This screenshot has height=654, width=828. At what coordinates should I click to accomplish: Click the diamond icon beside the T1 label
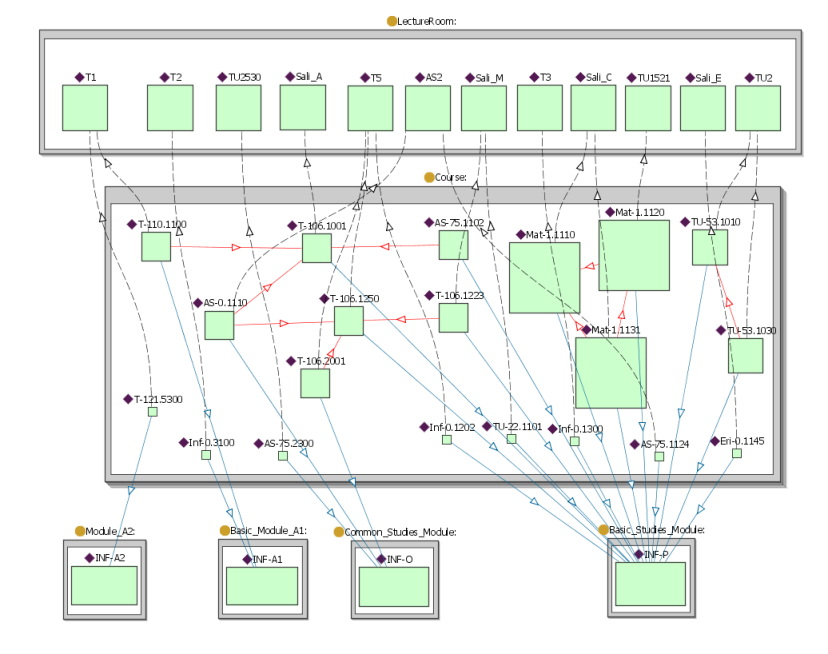tap(80, 76)
